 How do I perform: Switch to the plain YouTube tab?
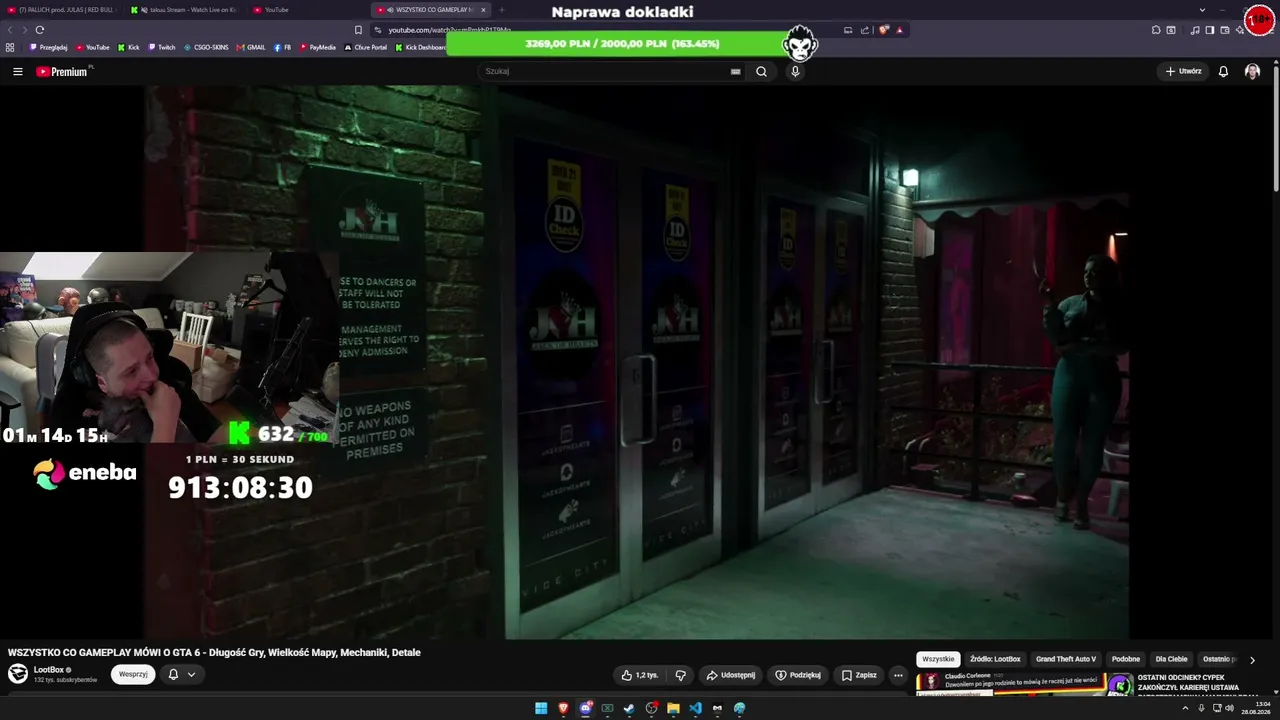click(x=306, y=10)
